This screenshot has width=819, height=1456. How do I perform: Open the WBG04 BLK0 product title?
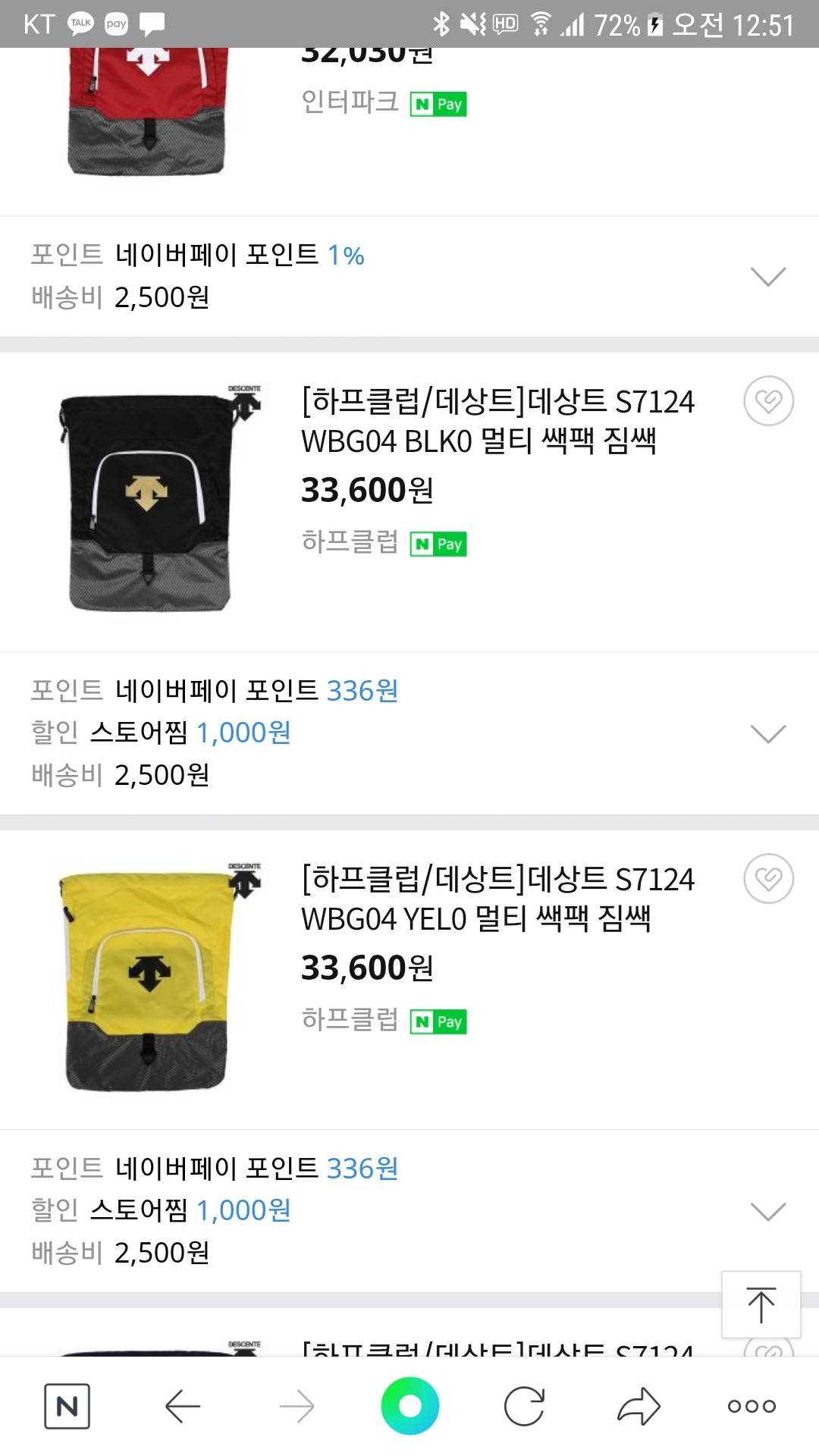(497, 421)
